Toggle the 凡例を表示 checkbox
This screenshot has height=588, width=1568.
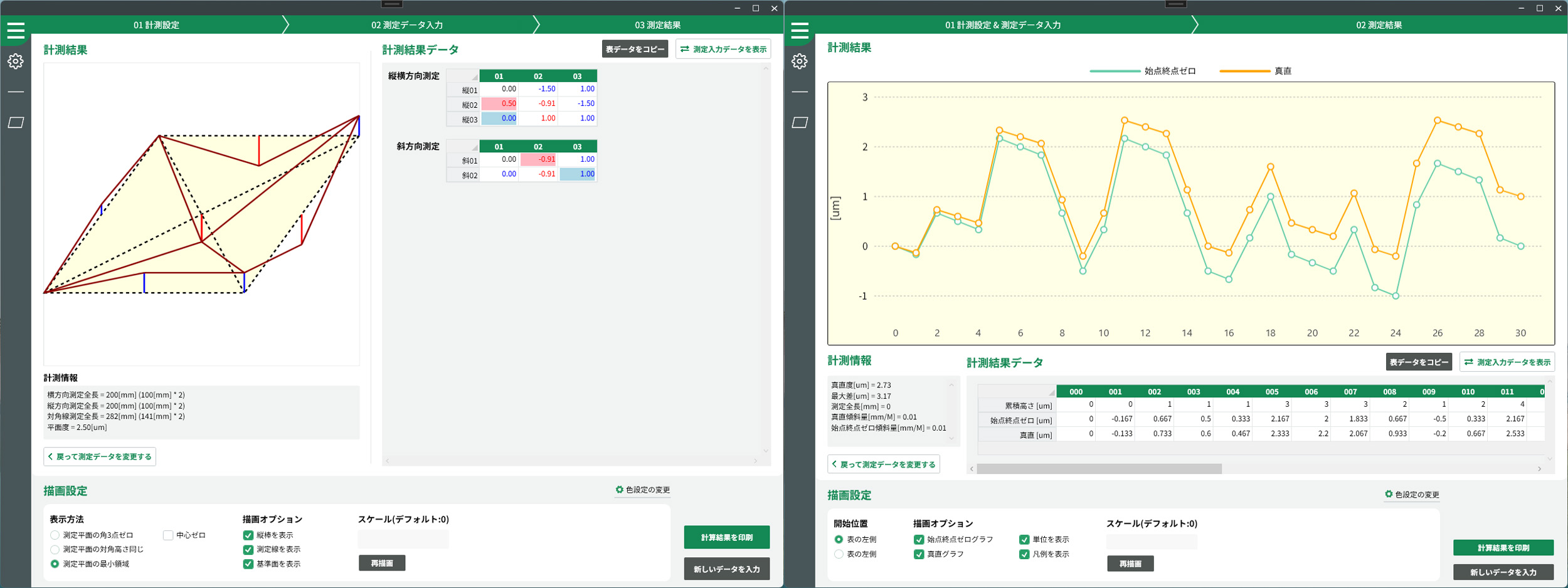click(1024, 554)
